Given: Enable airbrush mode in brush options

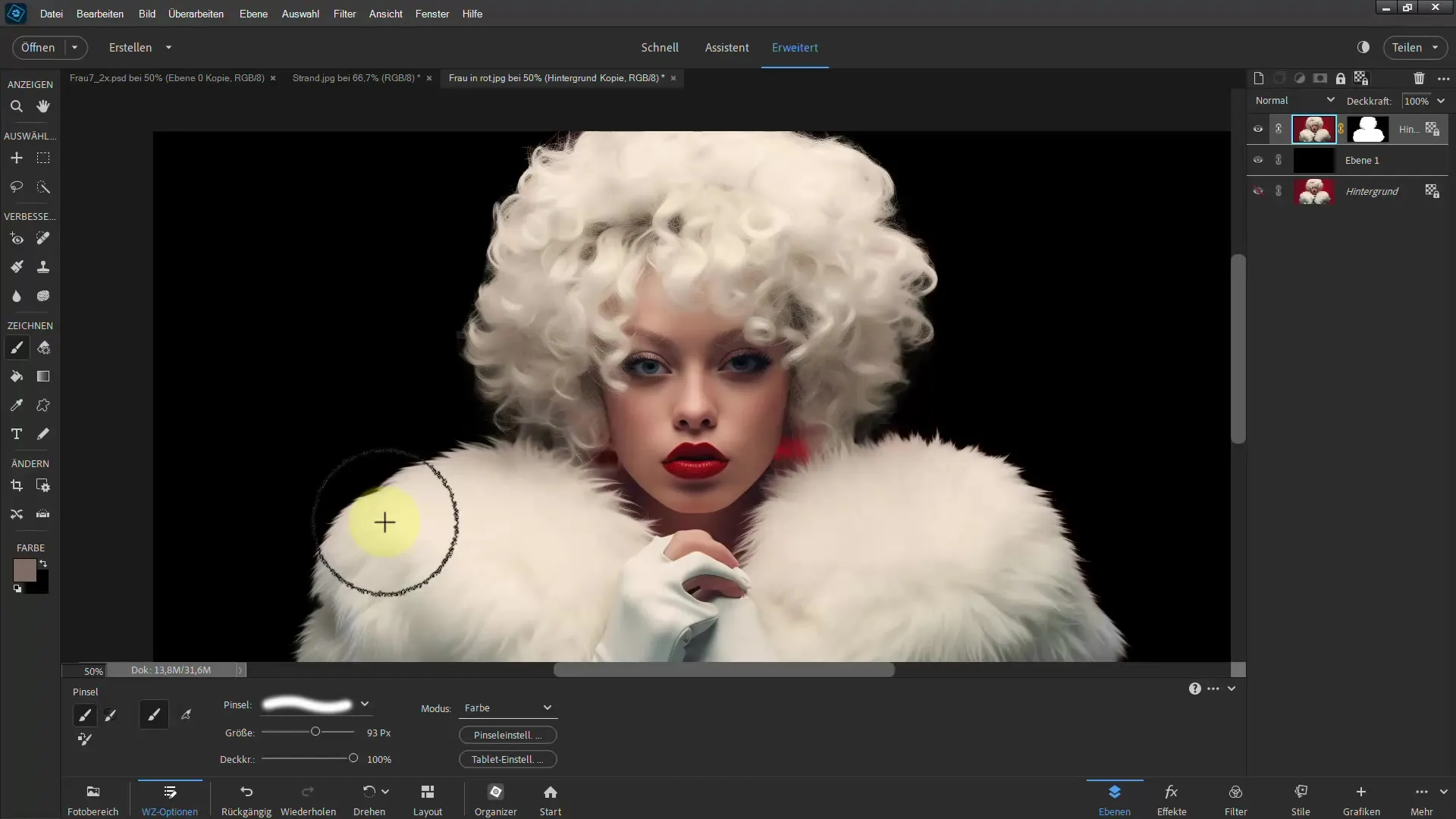Looking at the screenshot, I should 186,715.
